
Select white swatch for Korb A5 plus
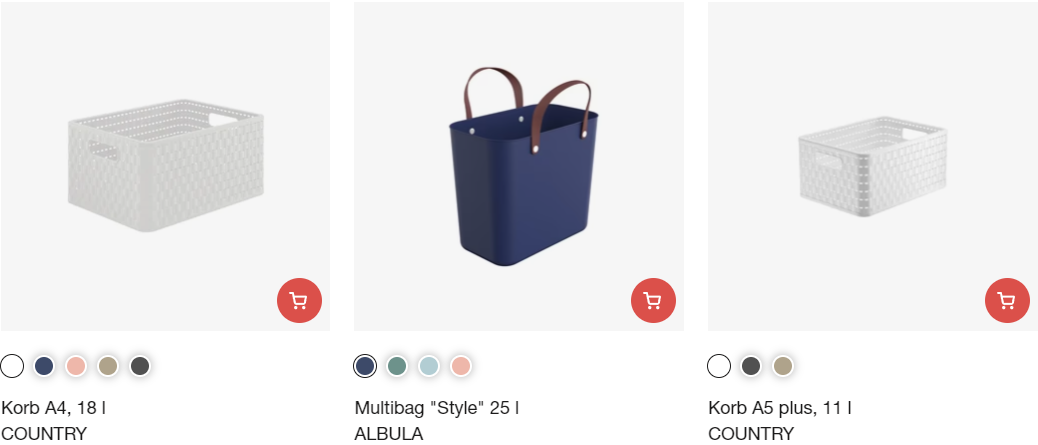pos(719,366)
